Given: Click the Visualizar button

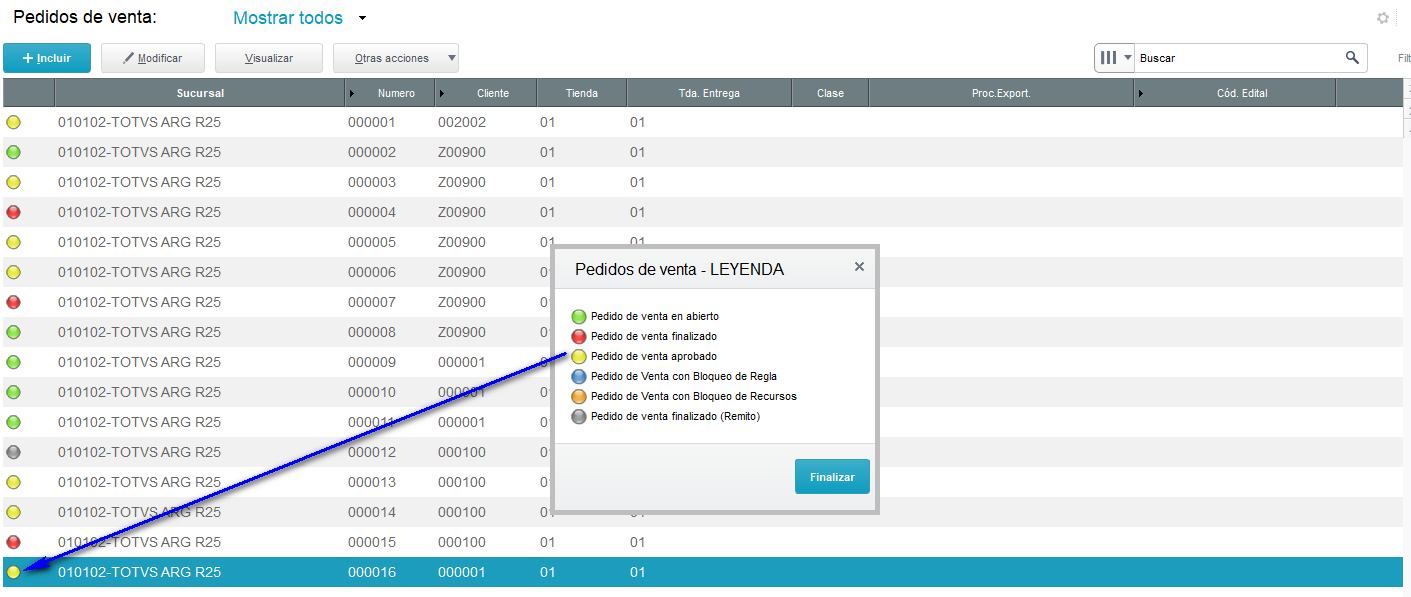Looking at the screenshot, I should [x=269, y=58].
